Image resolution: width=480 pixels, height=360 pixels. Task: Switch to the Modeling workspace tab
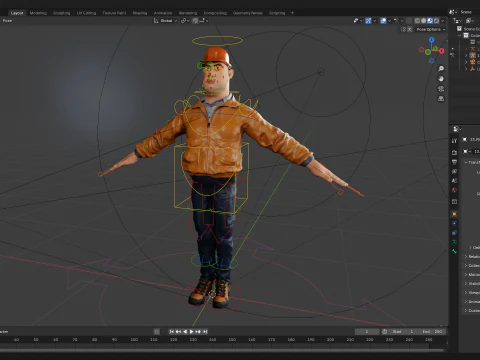(38, 13)
